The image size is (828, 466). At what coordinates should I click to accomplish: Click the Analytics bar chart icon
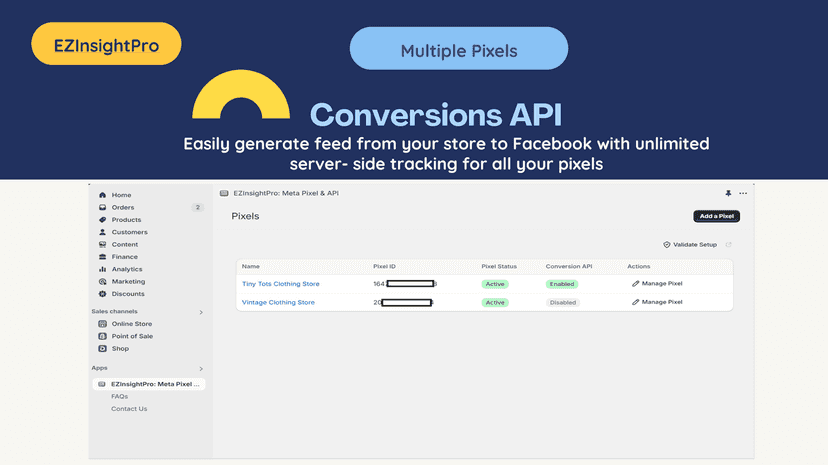point(102,269)
